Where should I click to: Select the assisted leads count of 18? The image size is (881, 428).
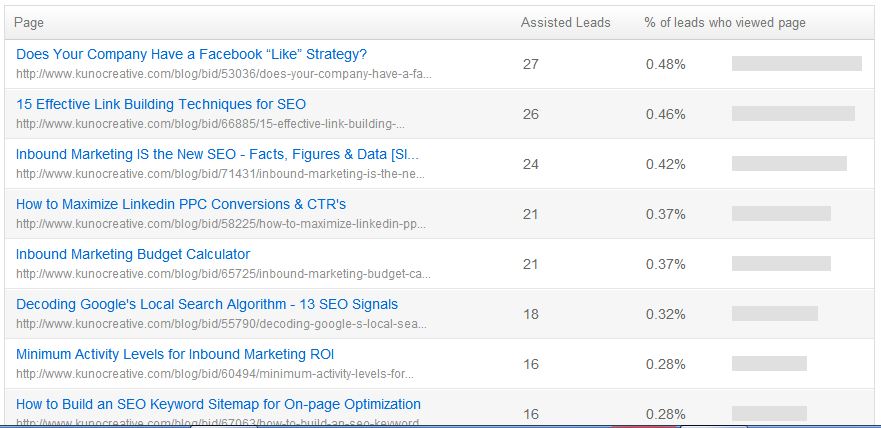tap(531, 314)
